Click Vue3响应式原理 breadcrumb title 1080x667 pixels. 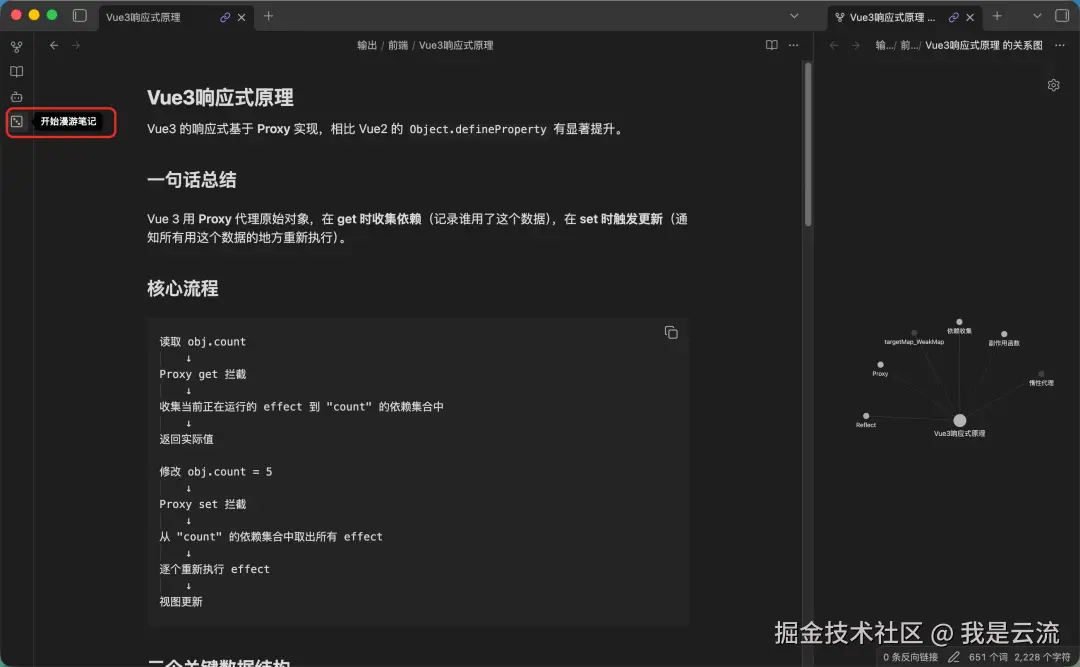click(456, 45)
